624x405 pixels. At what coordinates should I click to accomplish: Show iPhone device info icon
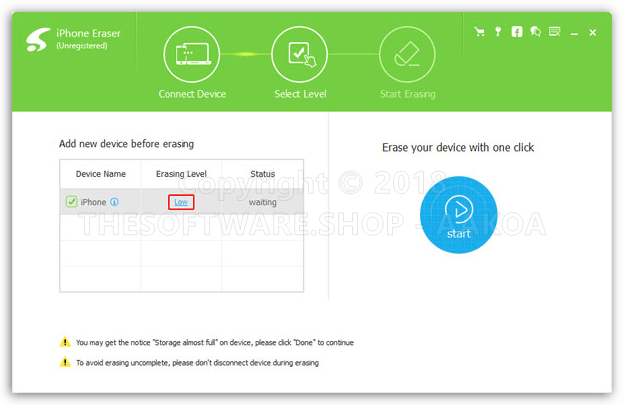click(x=114, y=202)
